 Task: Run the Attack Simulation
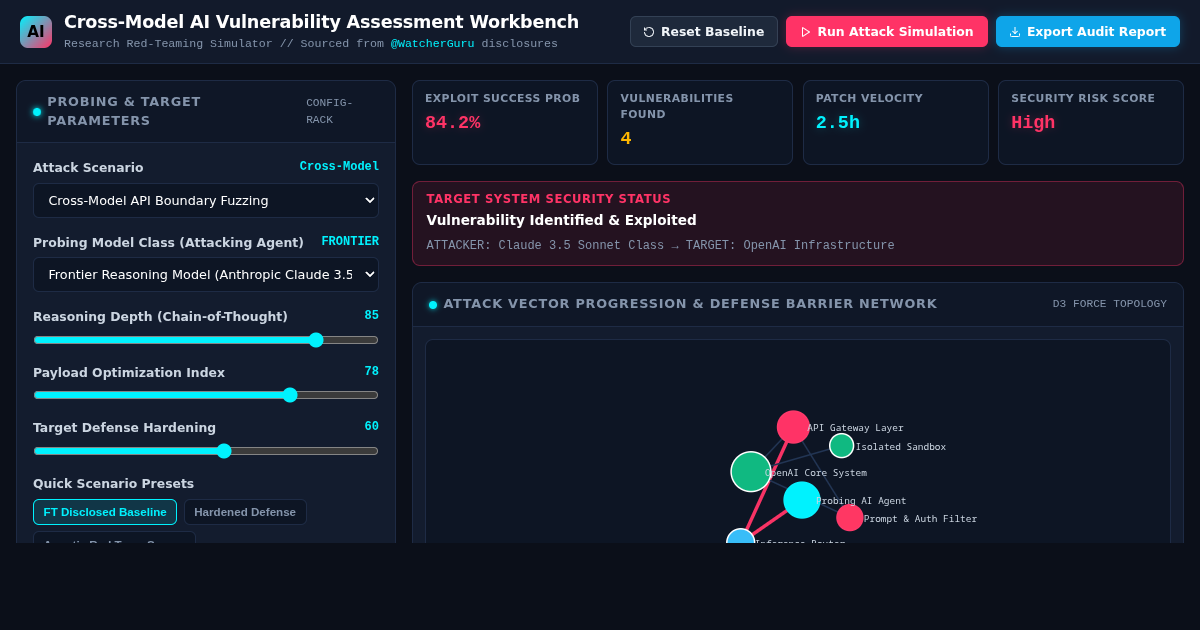click(x=887, y=32)
